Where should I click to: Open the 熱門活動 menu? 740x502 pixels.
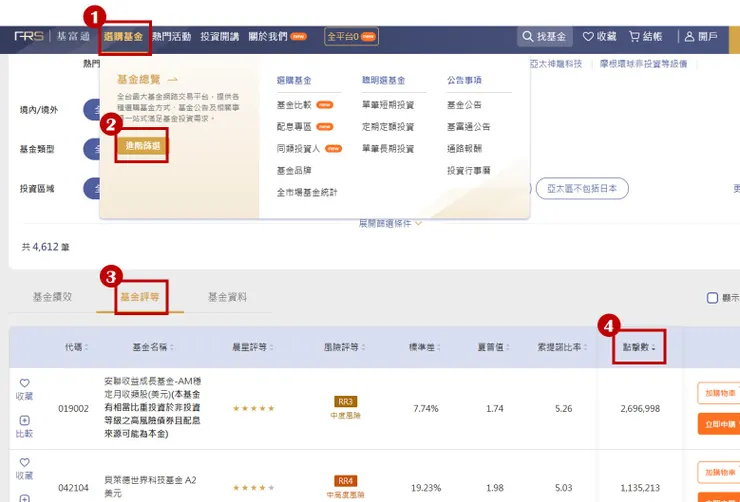pyautogui.click(x=171, y=36)
